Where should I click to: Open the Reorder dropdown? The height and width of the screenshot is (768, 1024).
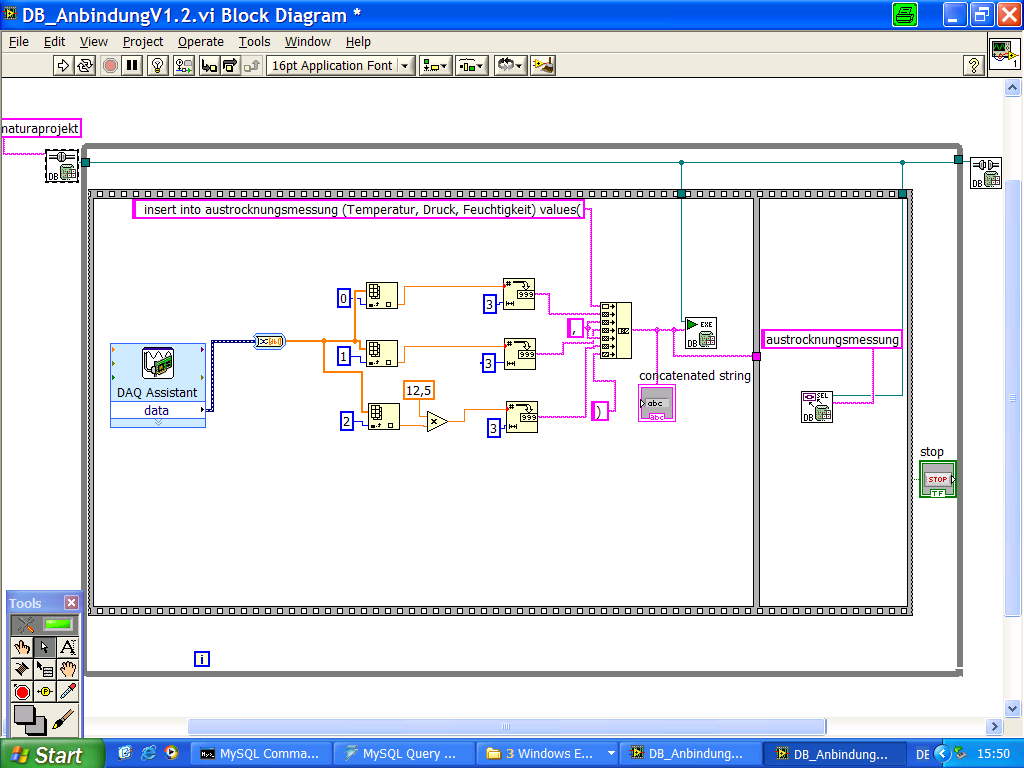point(510,65)
